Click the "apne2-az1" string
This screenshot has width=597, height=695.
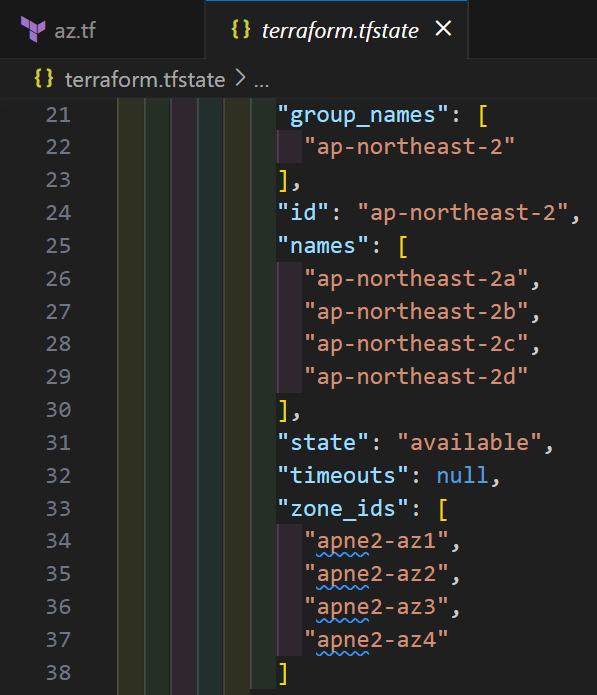(x=376, y=541)
